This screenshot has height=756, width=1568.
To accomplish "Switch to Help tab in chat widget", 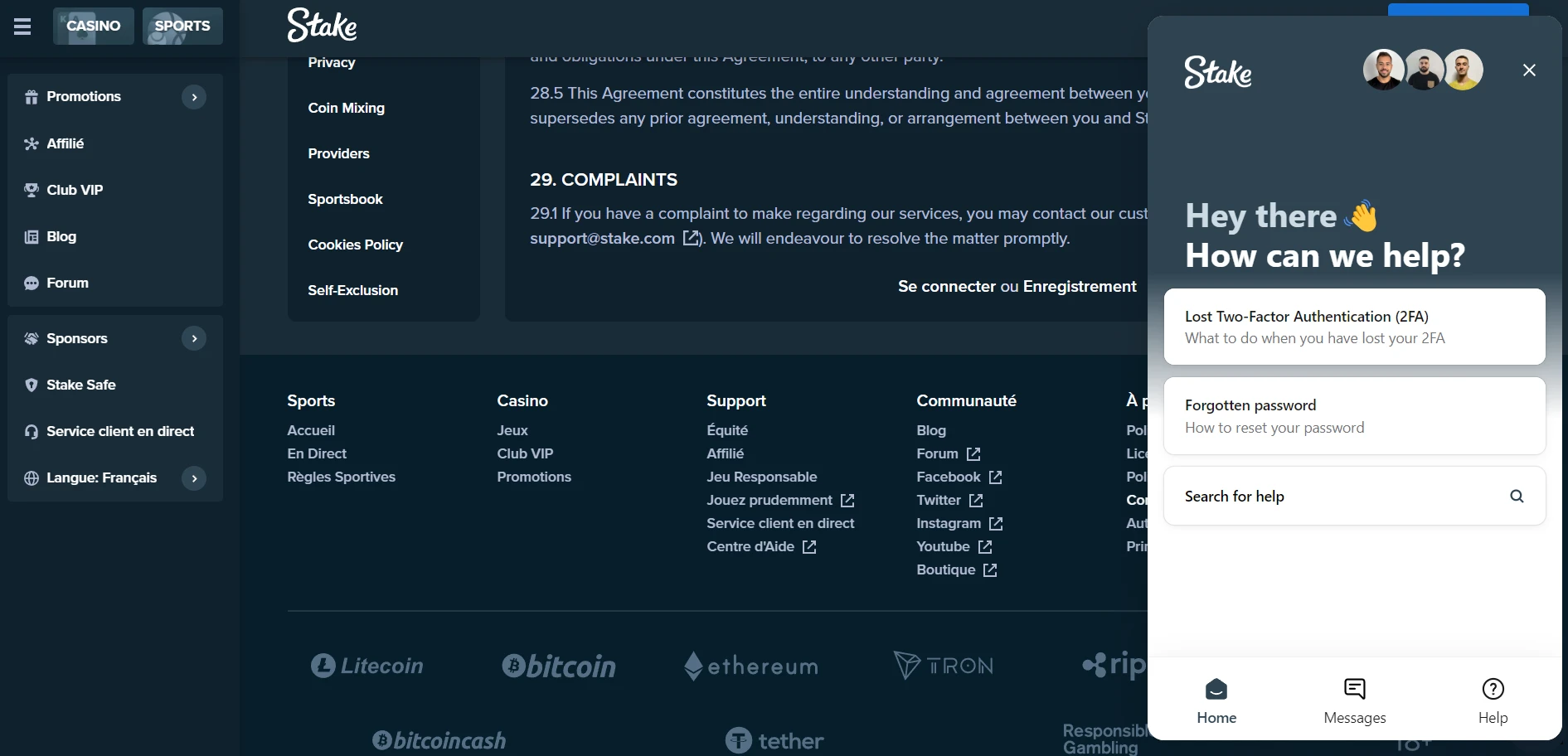I will pyautogui.click(x=1493, y=700).
